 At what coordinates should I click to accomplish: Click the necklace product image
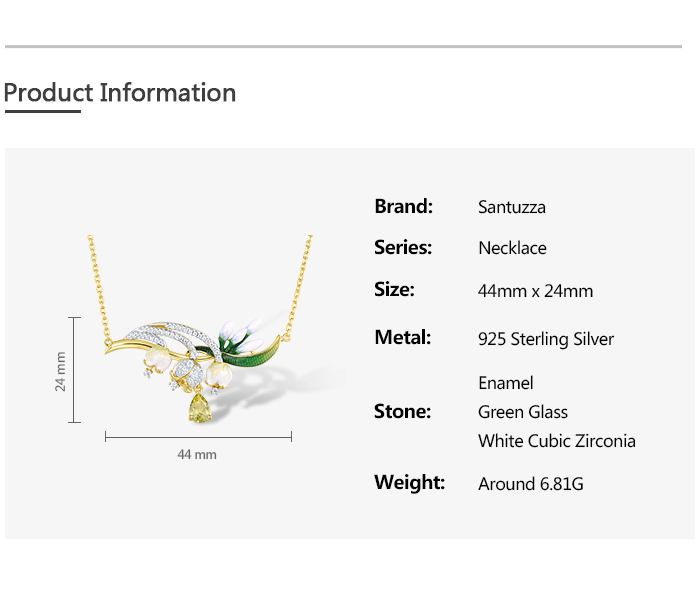pyautogui.click(x=198, y=340)
